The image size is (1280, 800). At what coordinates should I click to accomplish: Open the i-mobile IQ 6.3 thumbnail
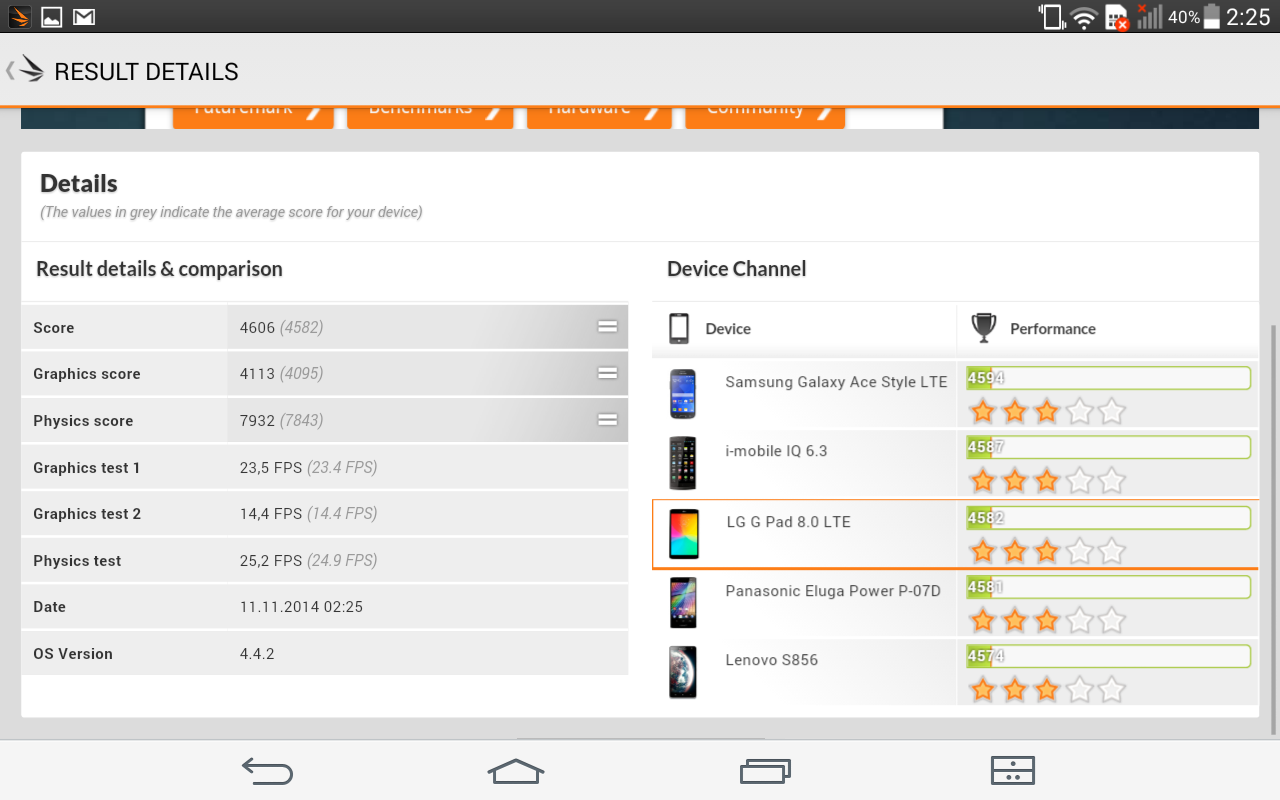pyautogui.click(x=683, y=462)
